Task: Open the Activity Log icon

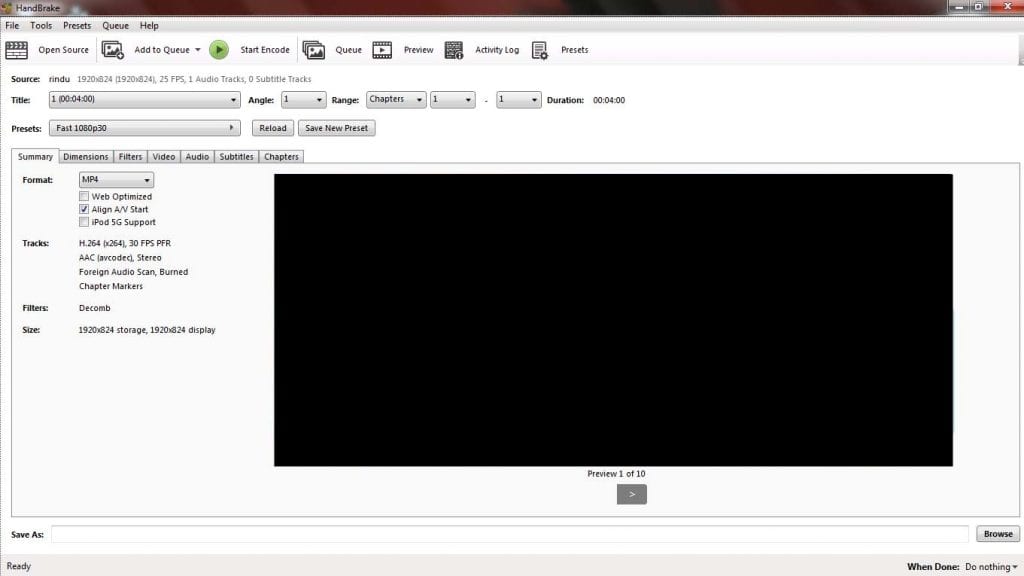Action: (454, 49)
